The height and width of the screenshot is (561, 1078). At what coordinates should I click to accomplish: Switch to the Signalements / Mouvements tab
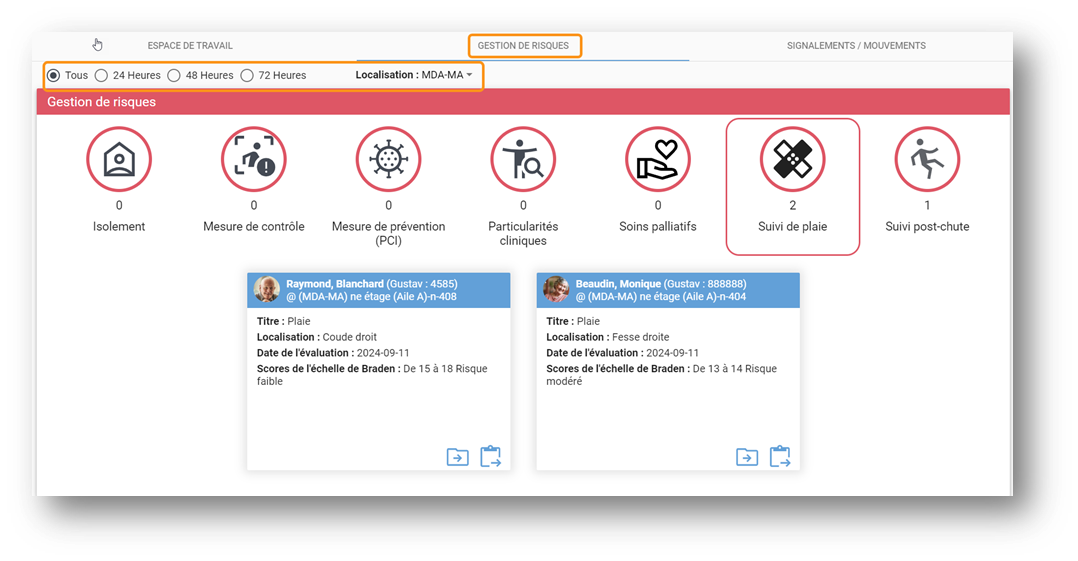point(856,46)
